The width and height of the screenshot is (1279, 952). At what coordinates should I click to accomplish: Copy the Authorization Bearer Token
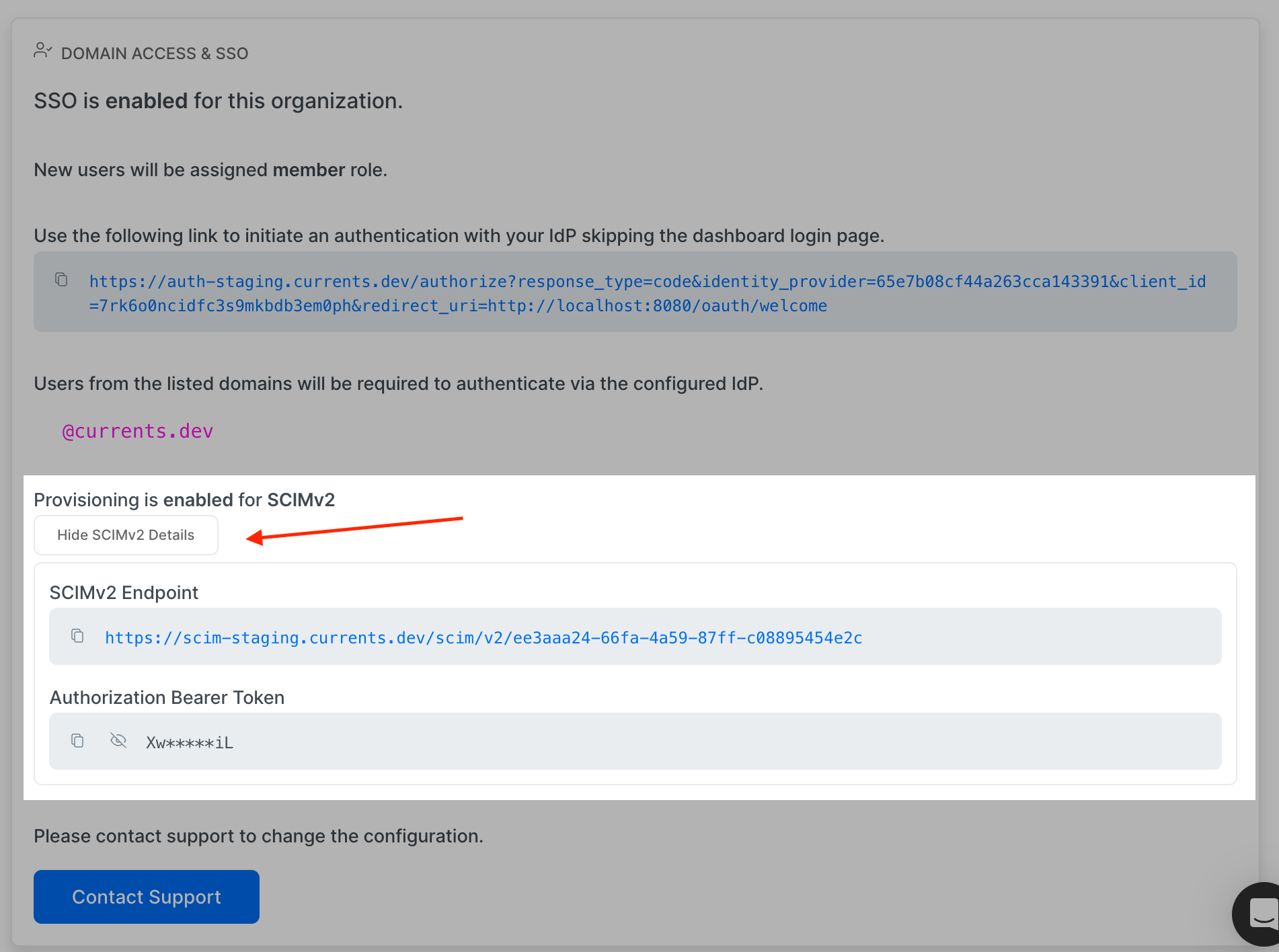coord(77,741)
